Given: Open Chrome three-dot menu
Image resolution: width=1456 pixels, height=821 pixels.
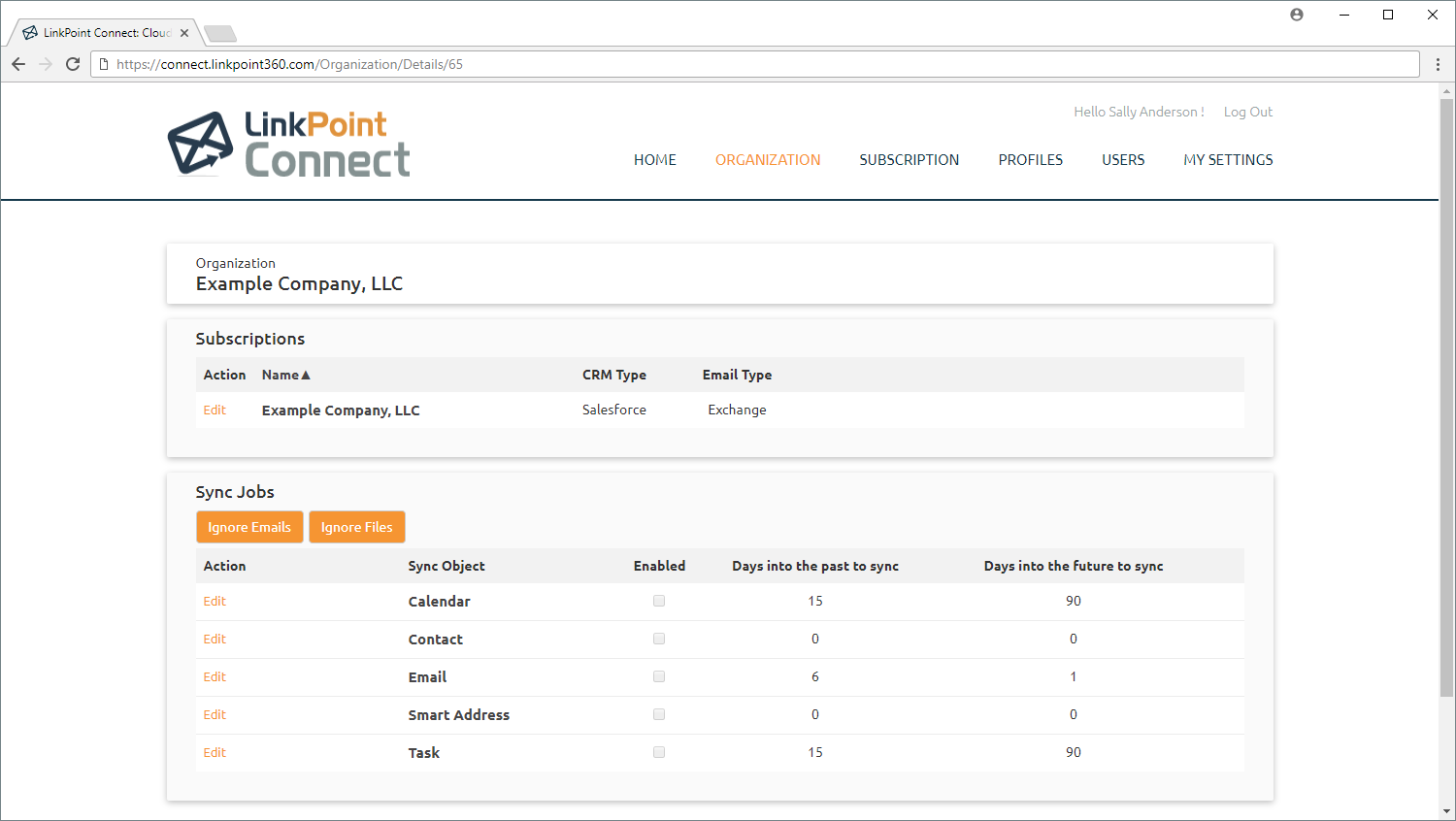Looking at the screenshot, I should (x=1438, y=64).
